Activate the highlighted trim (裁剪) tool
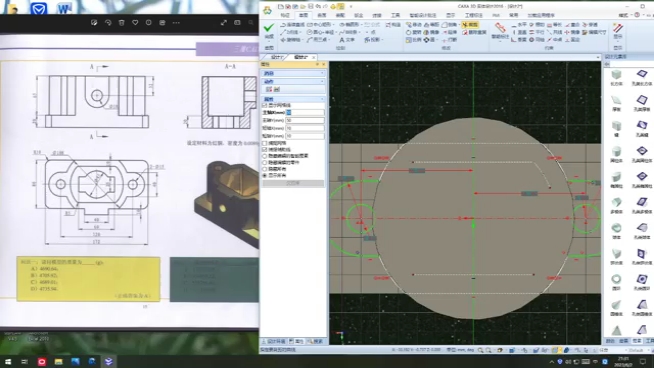Screen dimensions: 654x368 (470, 25)
